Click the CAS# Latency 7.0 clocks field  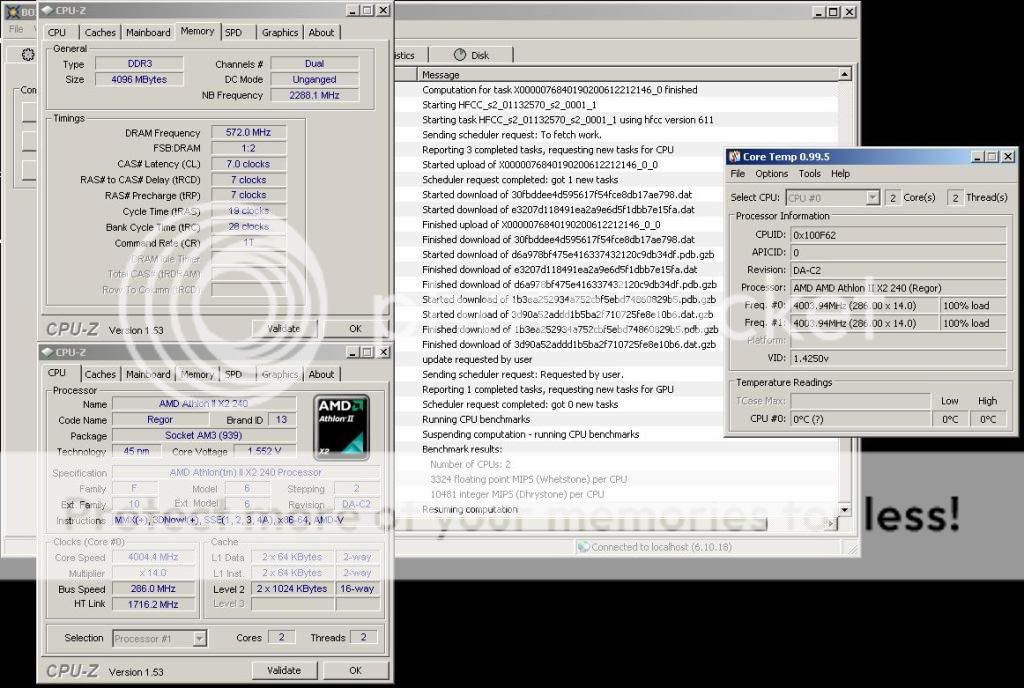[248, 164]
